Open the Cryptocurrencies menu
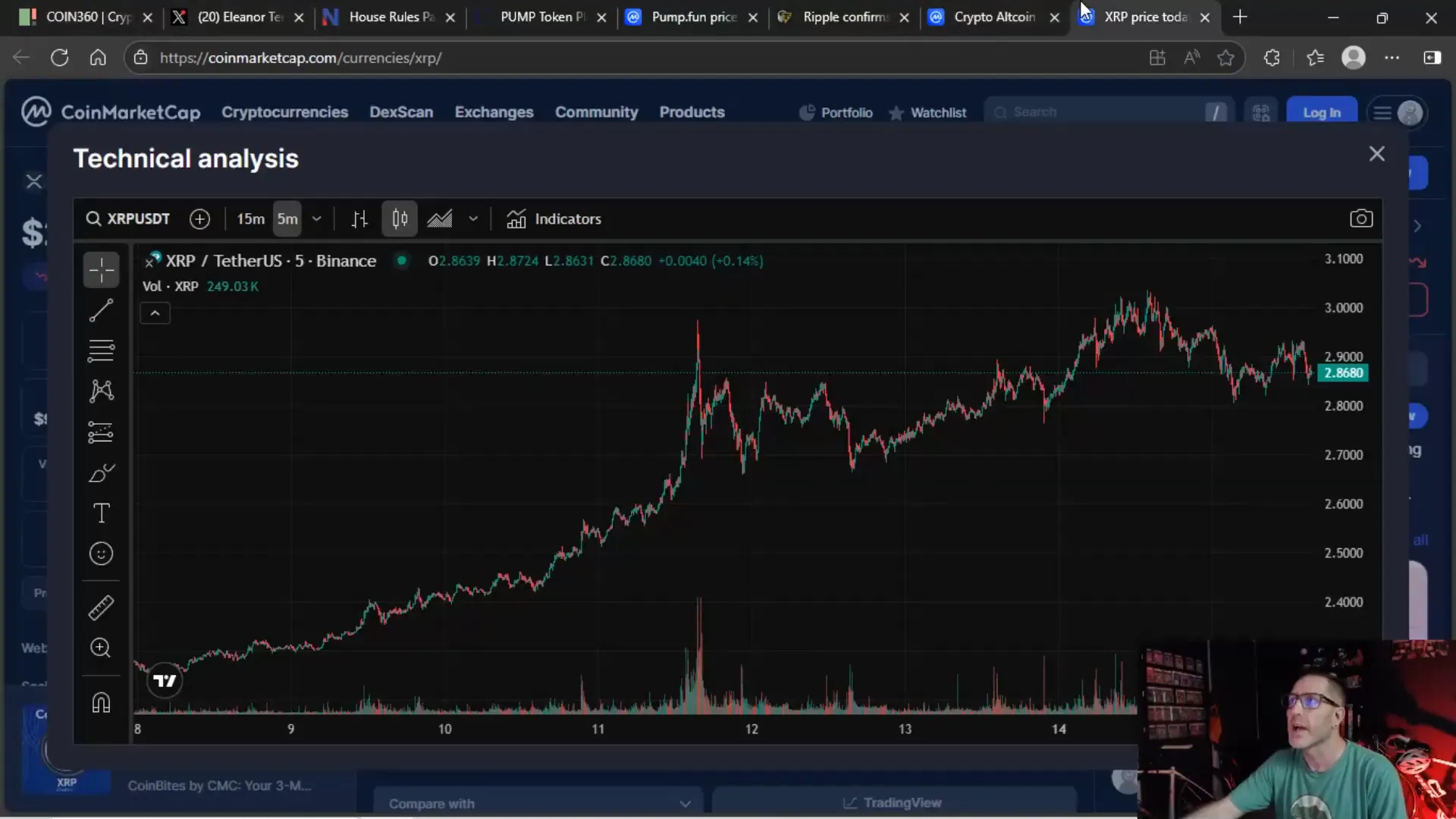 point(284,112)
